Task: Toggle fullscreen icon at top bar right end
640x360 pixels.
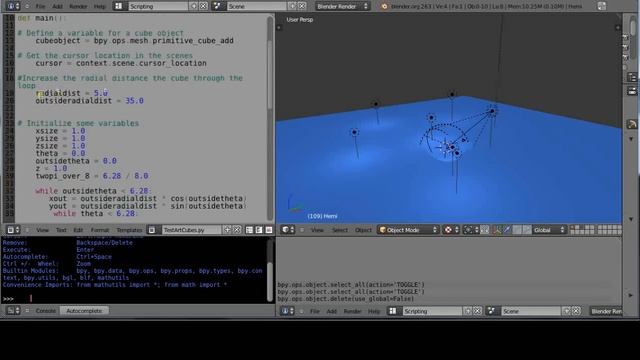Action: [x=602, y=6]
